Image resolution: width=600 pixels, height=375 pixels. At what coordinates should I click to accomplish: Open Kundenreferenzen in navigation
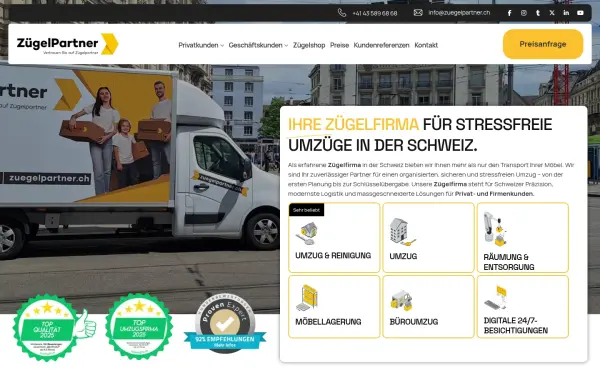click(x=381, y=45)
